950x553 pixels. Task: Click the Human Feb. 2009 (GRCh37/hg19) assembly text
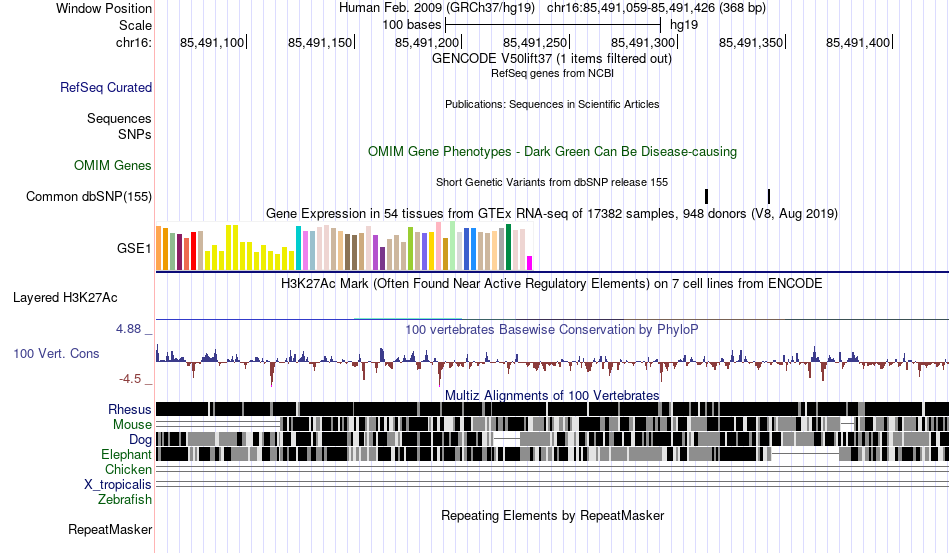click(x=437, y=8)
